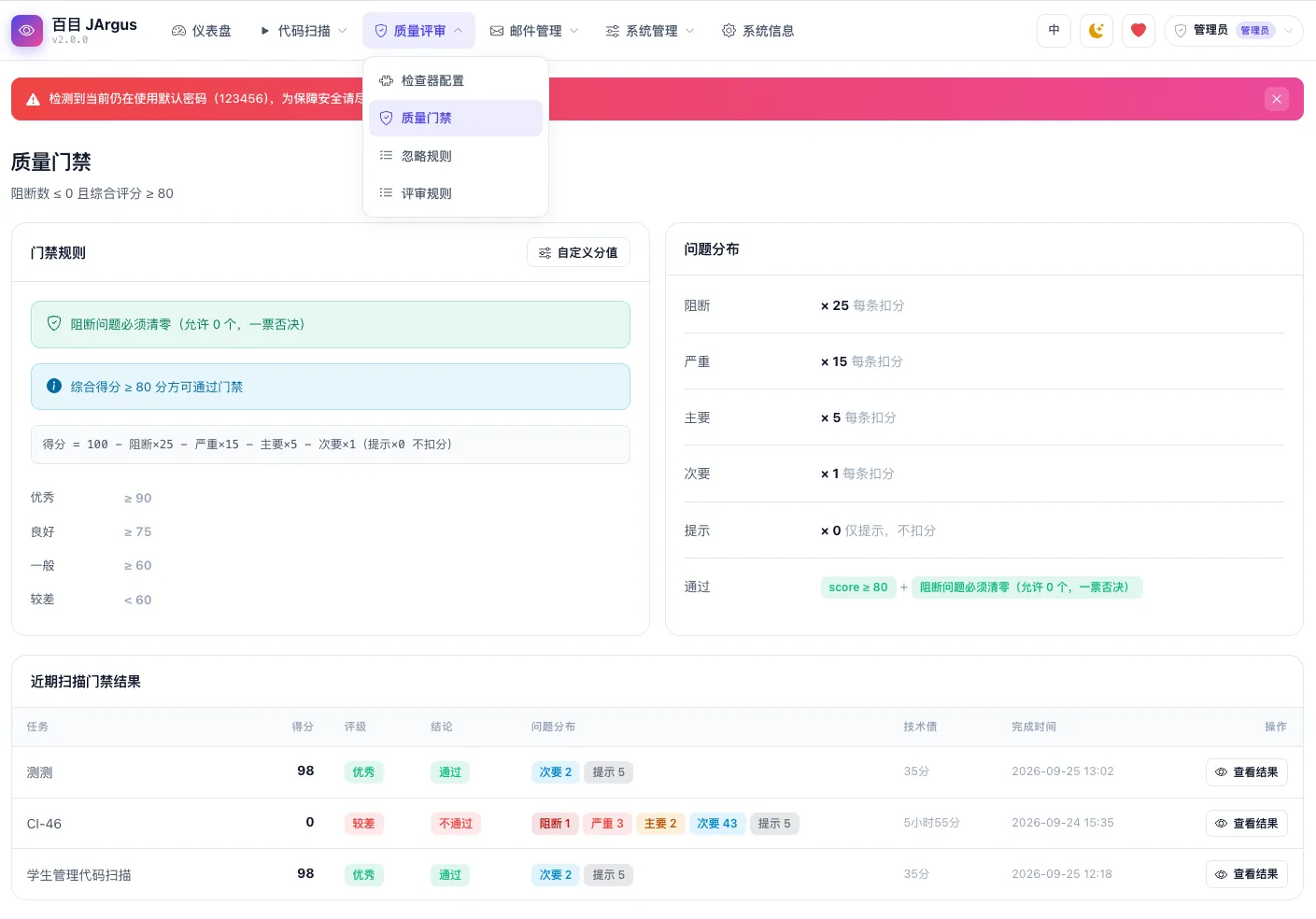Click the play icon in 代码扫描

pos(265,31)
